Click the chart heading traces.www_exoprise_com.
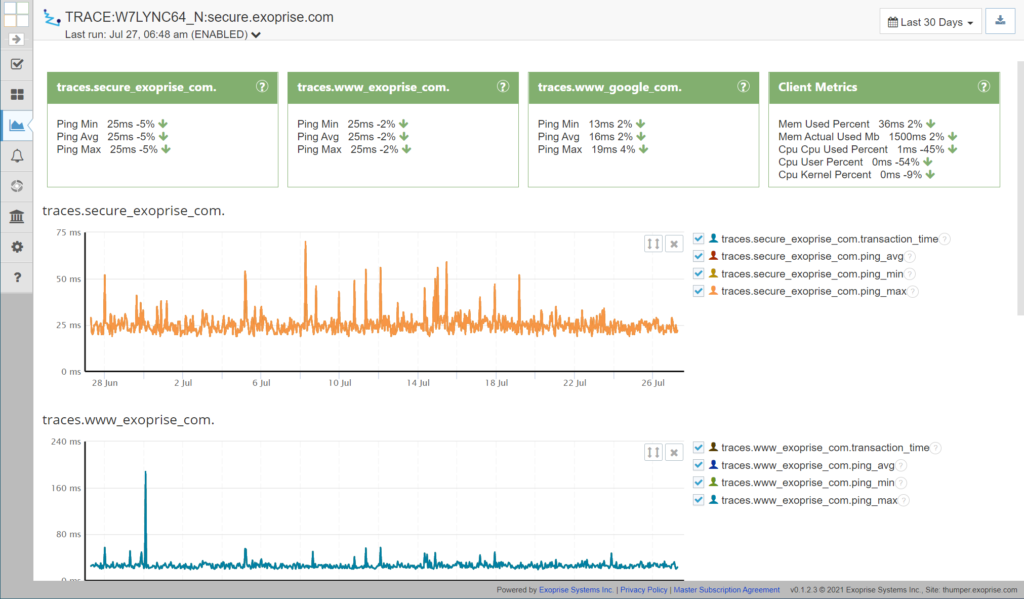This screenshot has width=1024, height=599. click(x=128, y=419)
